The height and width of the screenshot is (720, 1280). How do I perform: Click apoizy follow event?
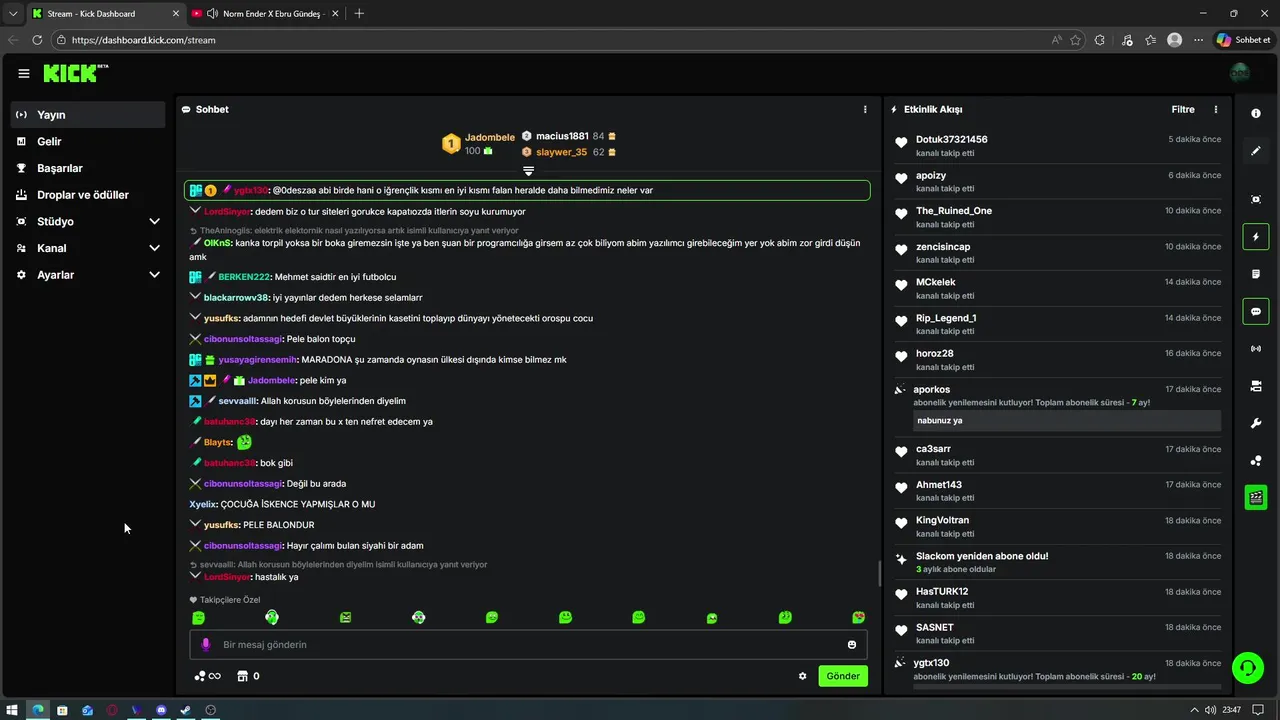(x=1058, y=182)
